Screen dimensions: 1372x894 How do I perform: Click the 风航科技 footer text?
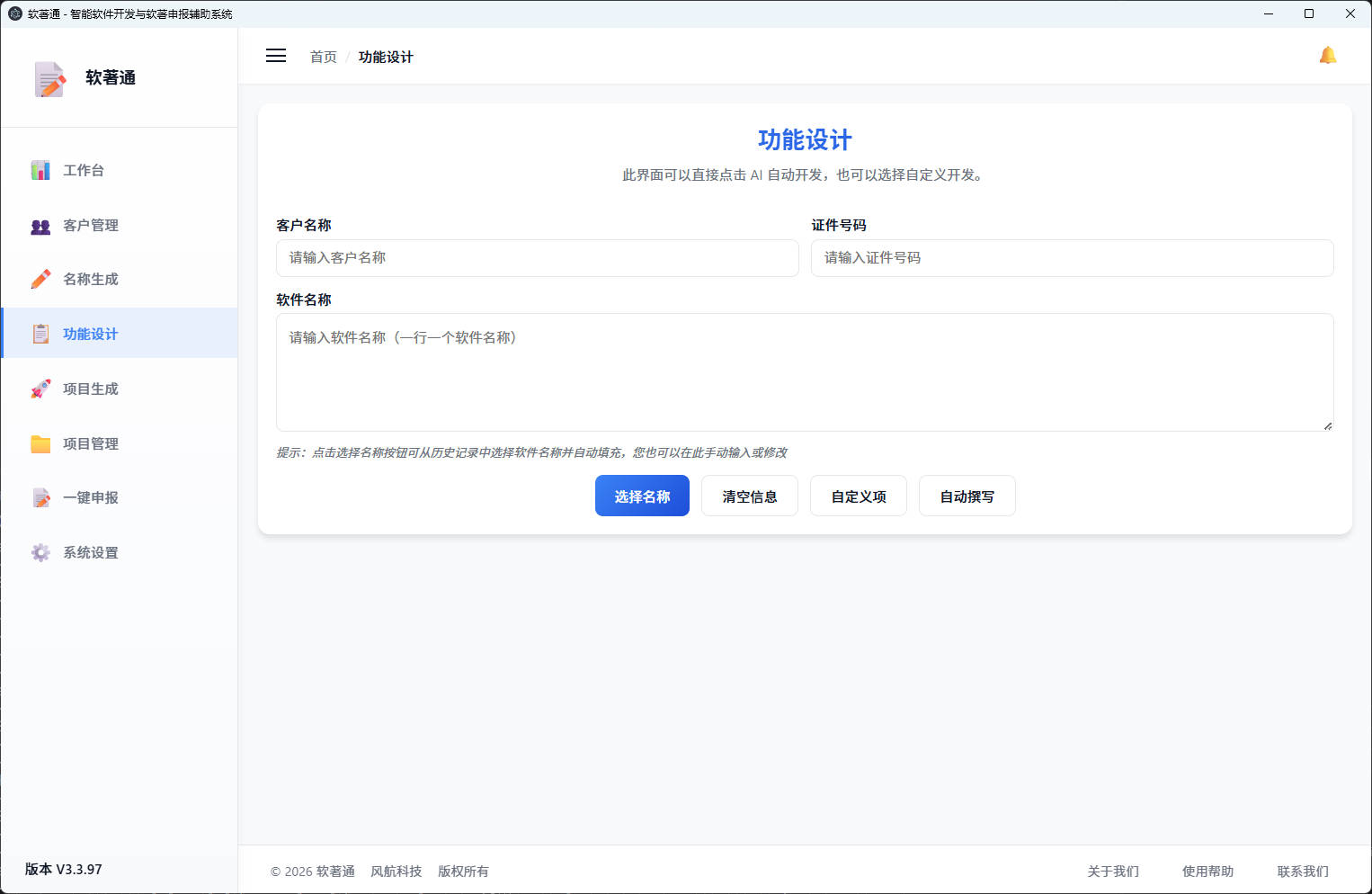[396, 871]
